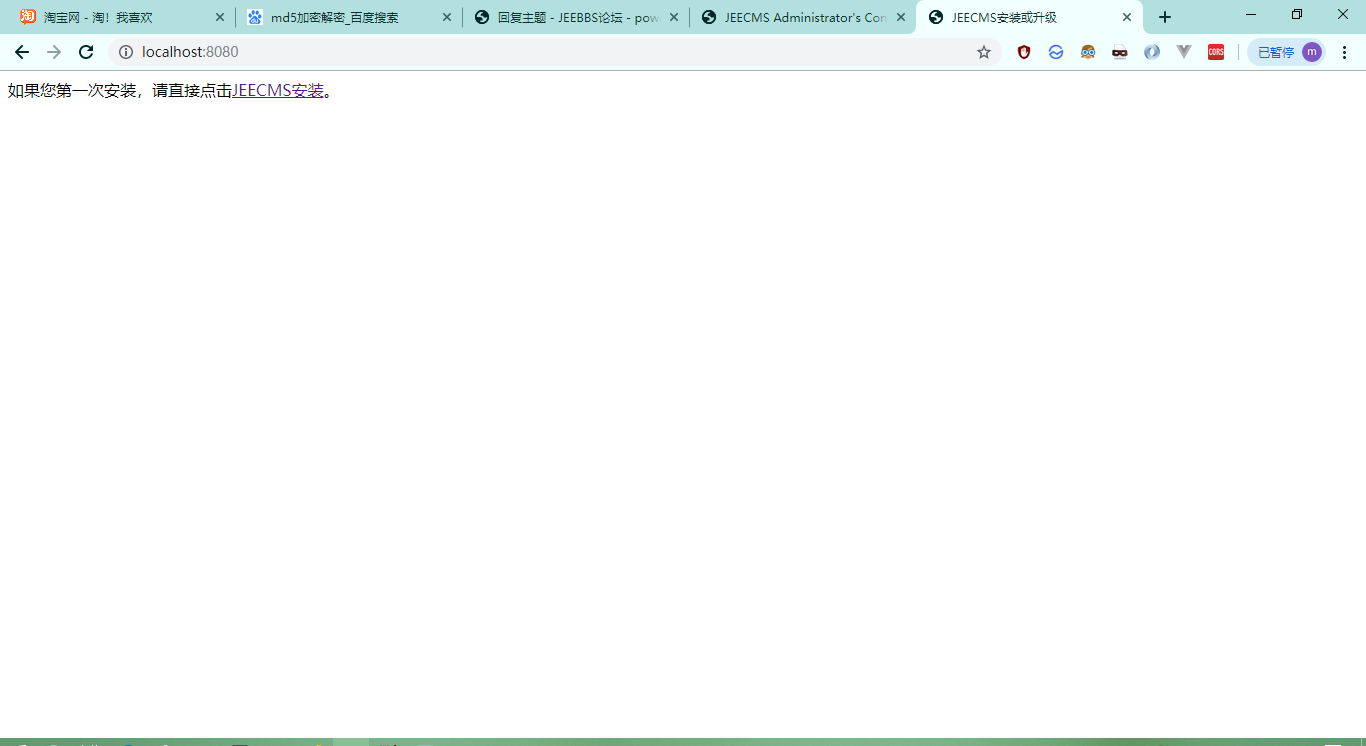Screen dimensions: 1366x746
Task: Open a new browser tab
Action: 1165,17
